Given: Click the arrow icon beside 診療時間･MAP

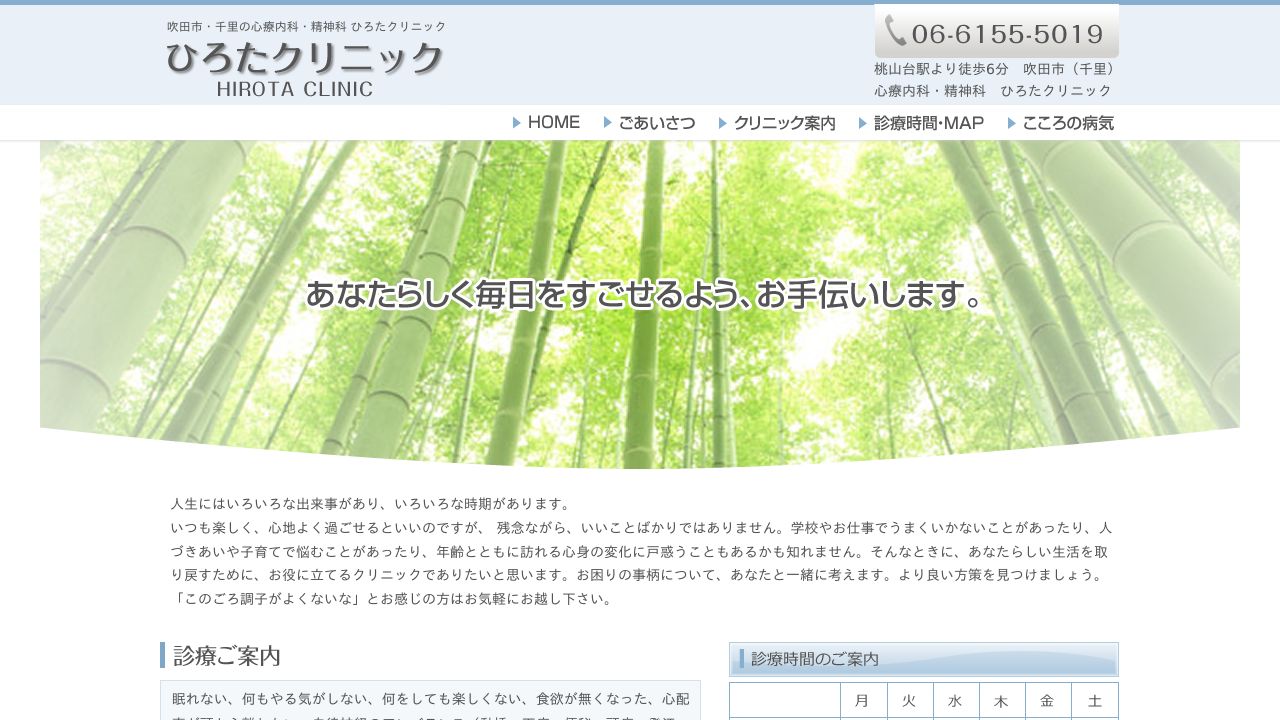Looking at the screenshot, I should click(862, 122).
